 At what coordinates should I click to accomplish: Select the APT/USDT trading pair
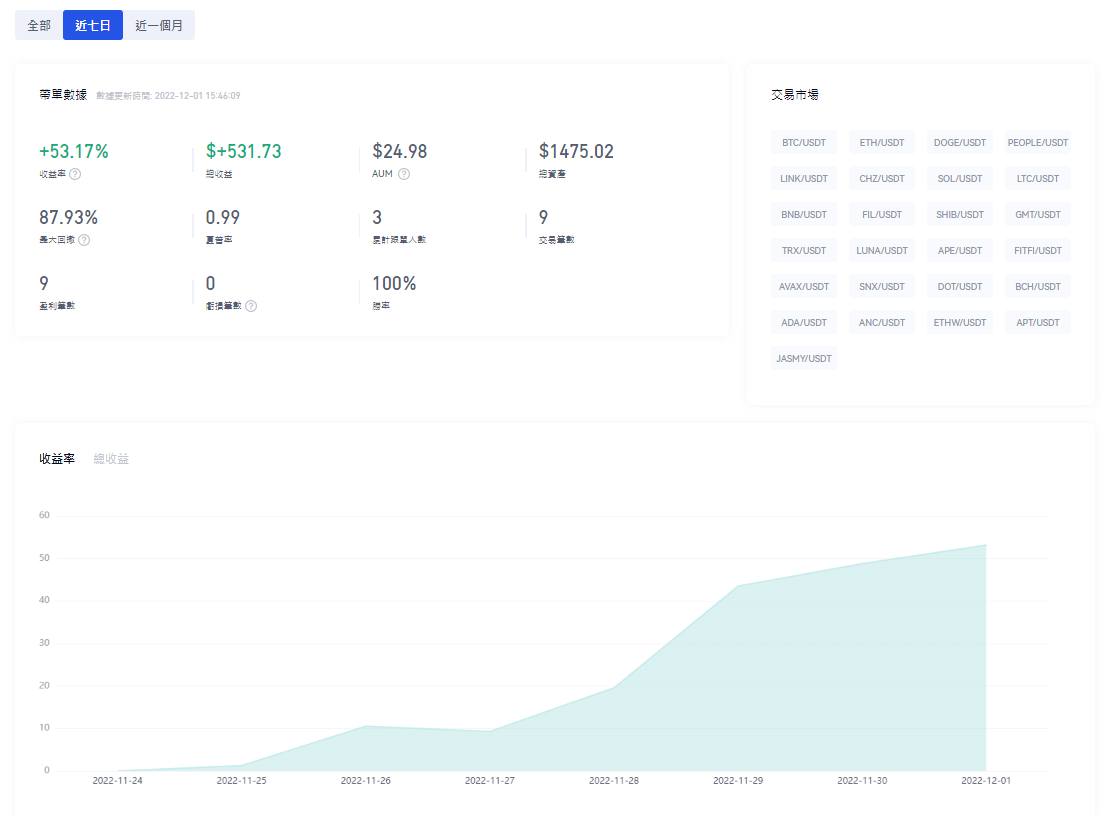(1038, 323)
